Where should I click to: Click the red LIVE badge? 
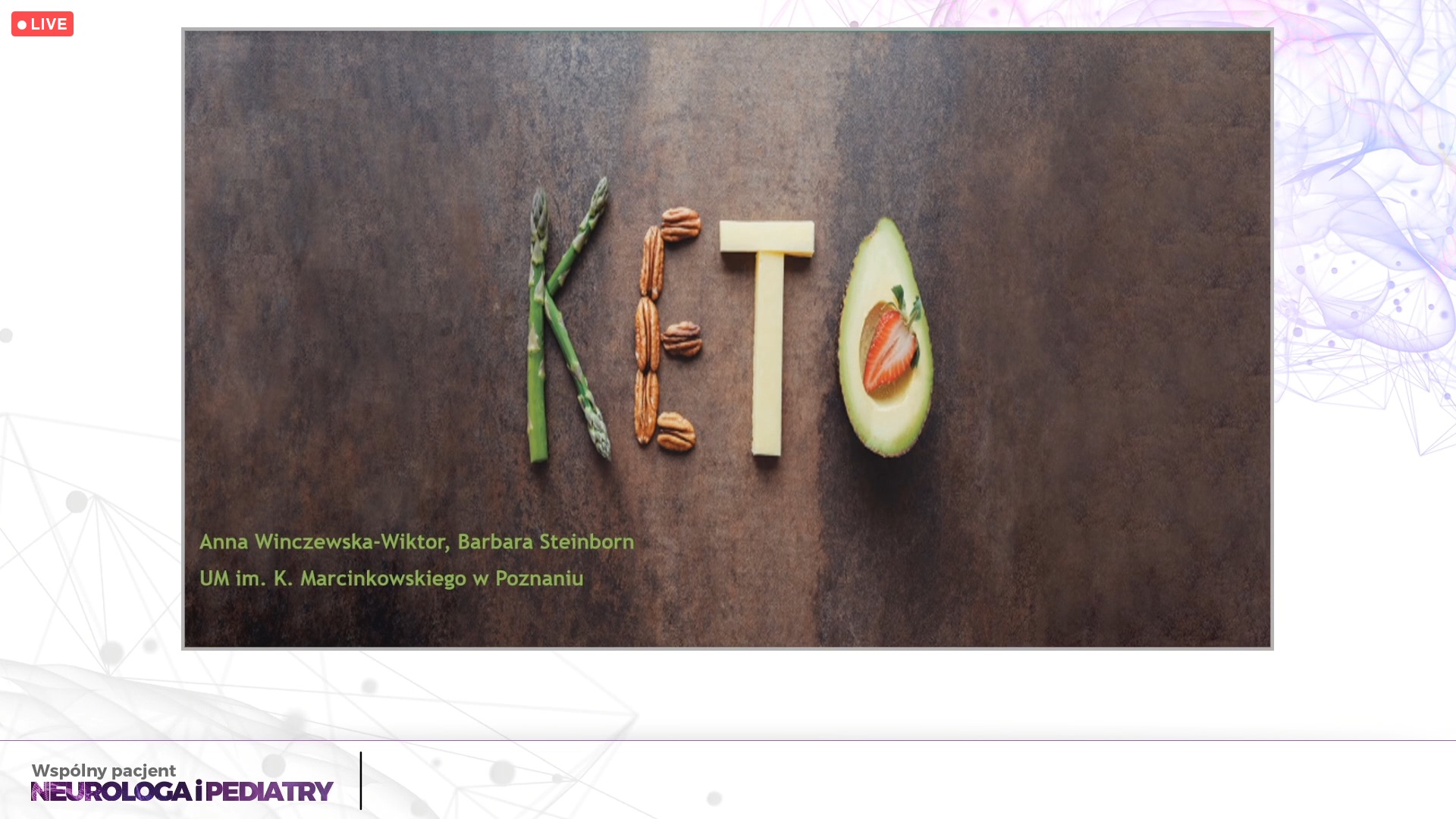42,24
